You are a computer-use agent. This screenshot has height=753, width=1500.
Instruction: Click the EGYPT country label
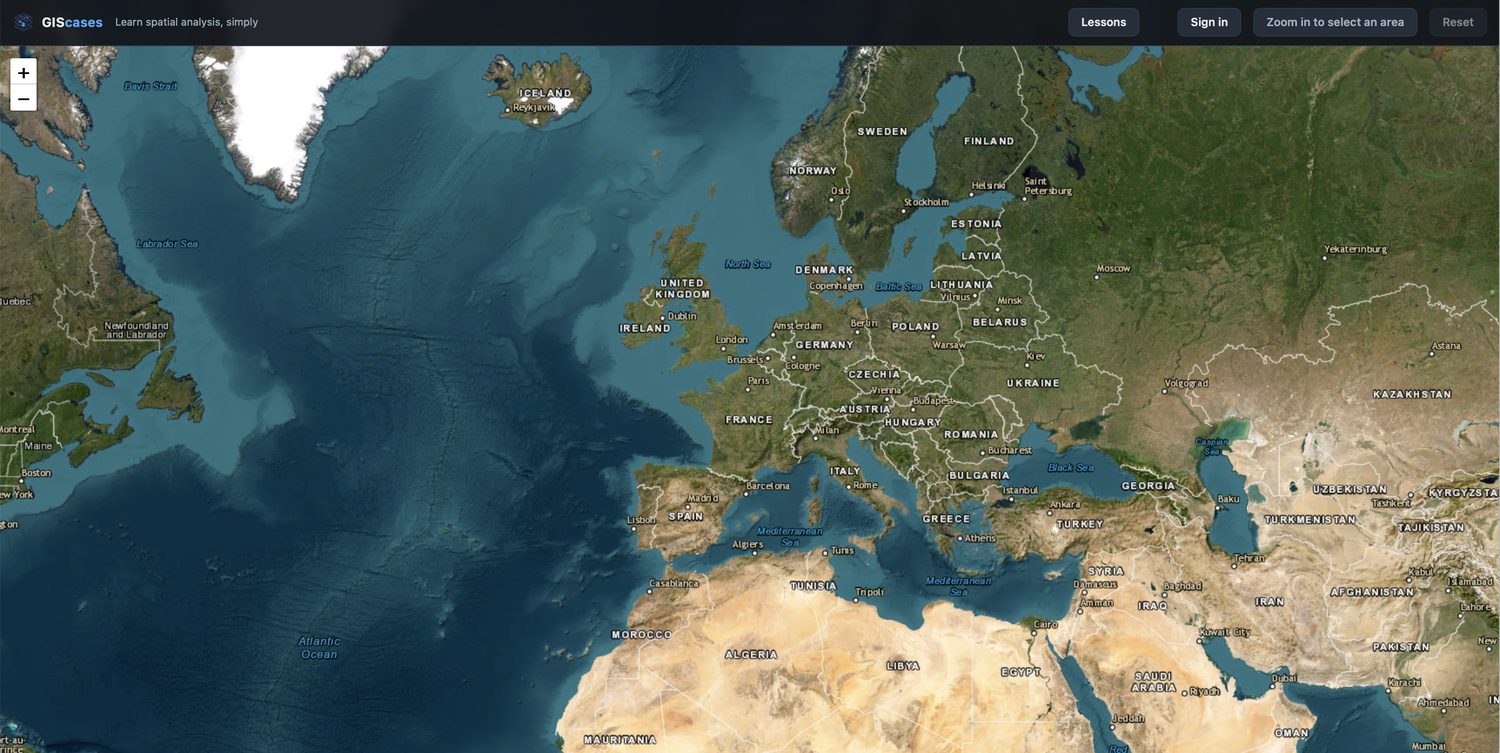(1021, 672)
